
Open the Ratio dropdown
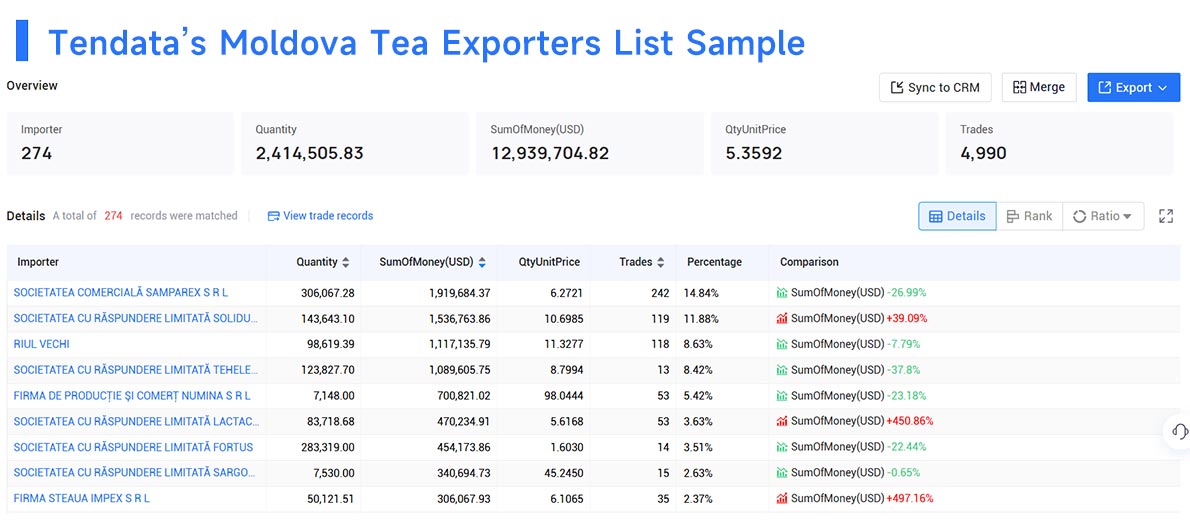coord(1103,216)
